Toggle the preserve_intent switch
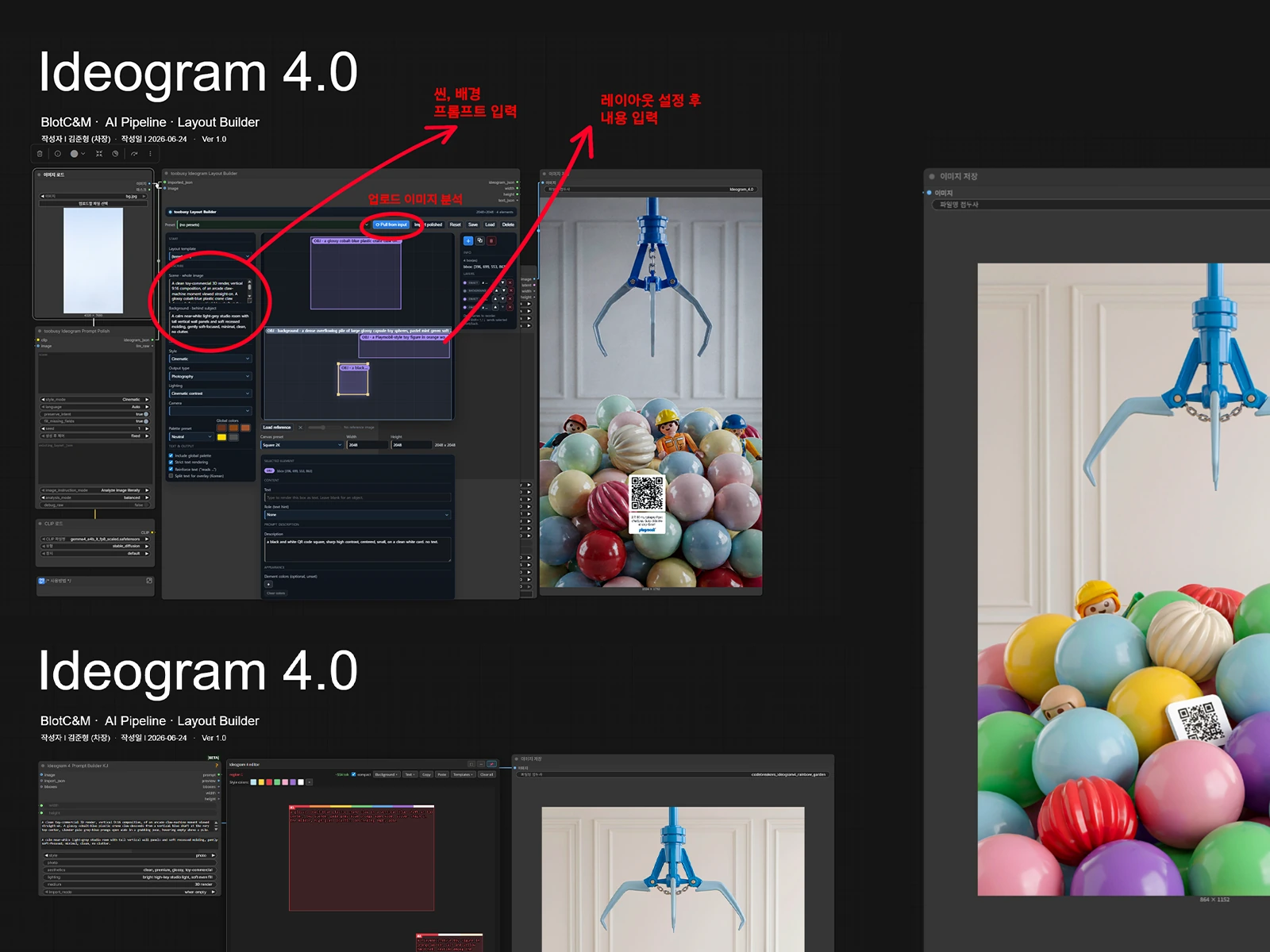Screen dimensions: 1270x952 click(x=145, y=414)
